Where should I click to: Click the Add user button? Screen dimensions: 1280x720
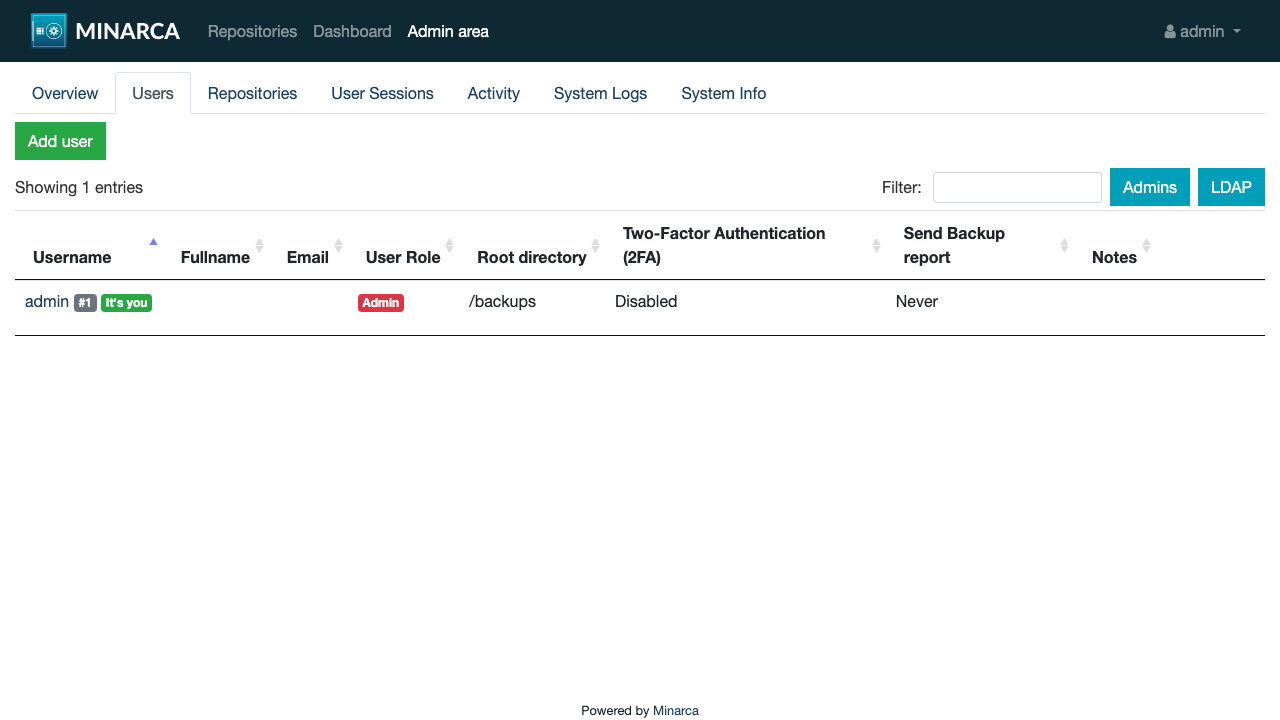(60, 141)
